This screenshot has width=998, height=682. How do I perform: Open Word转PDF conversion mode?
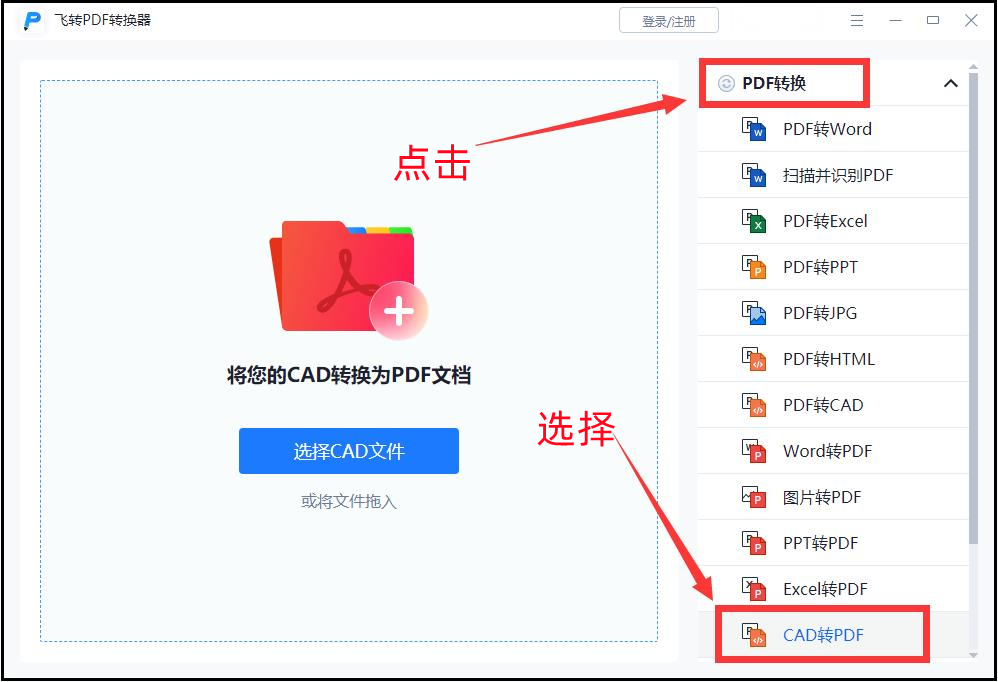(833, 451)
